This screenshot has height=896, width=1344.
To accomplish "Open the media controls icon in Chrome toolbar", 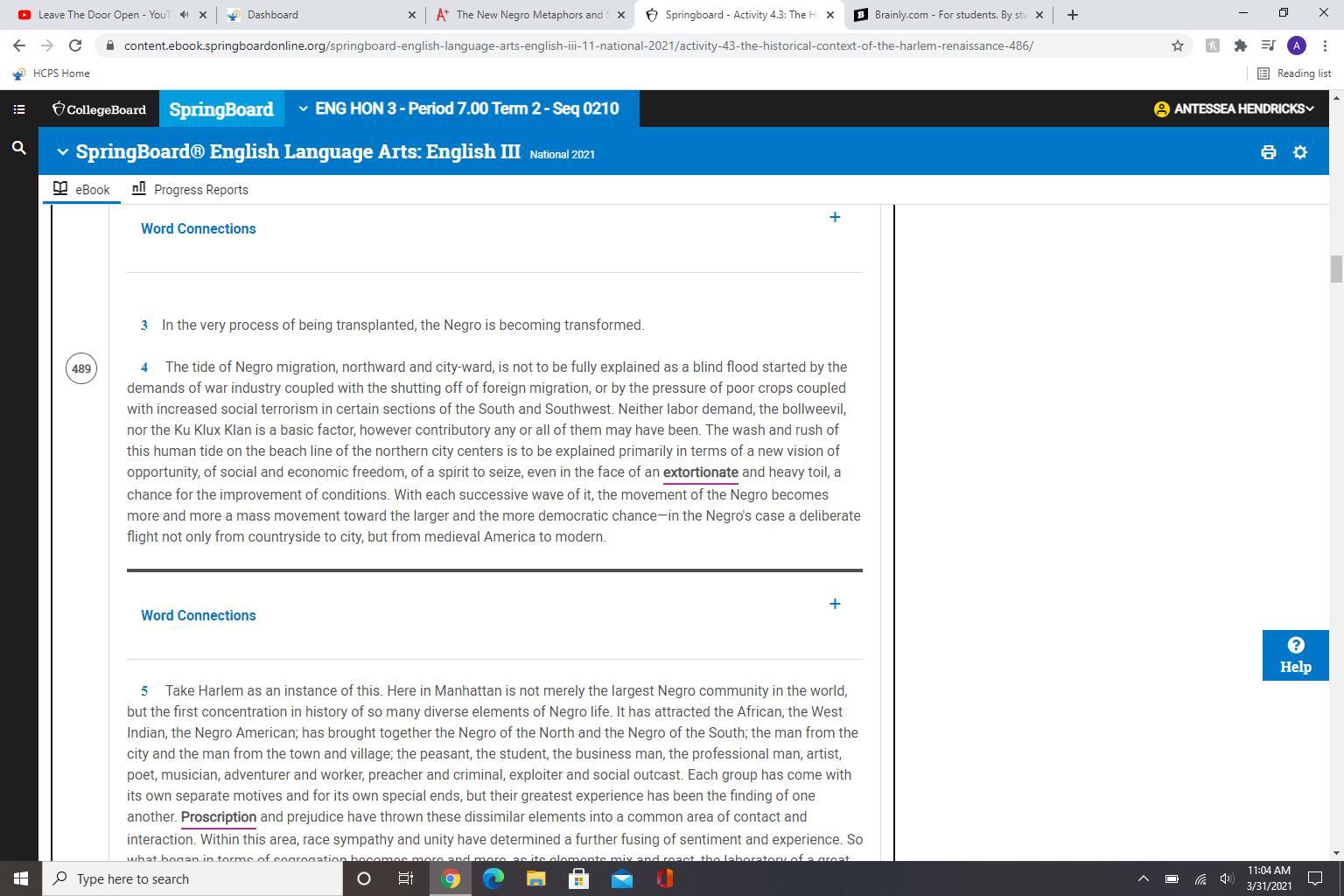I will coord(1268,45).
